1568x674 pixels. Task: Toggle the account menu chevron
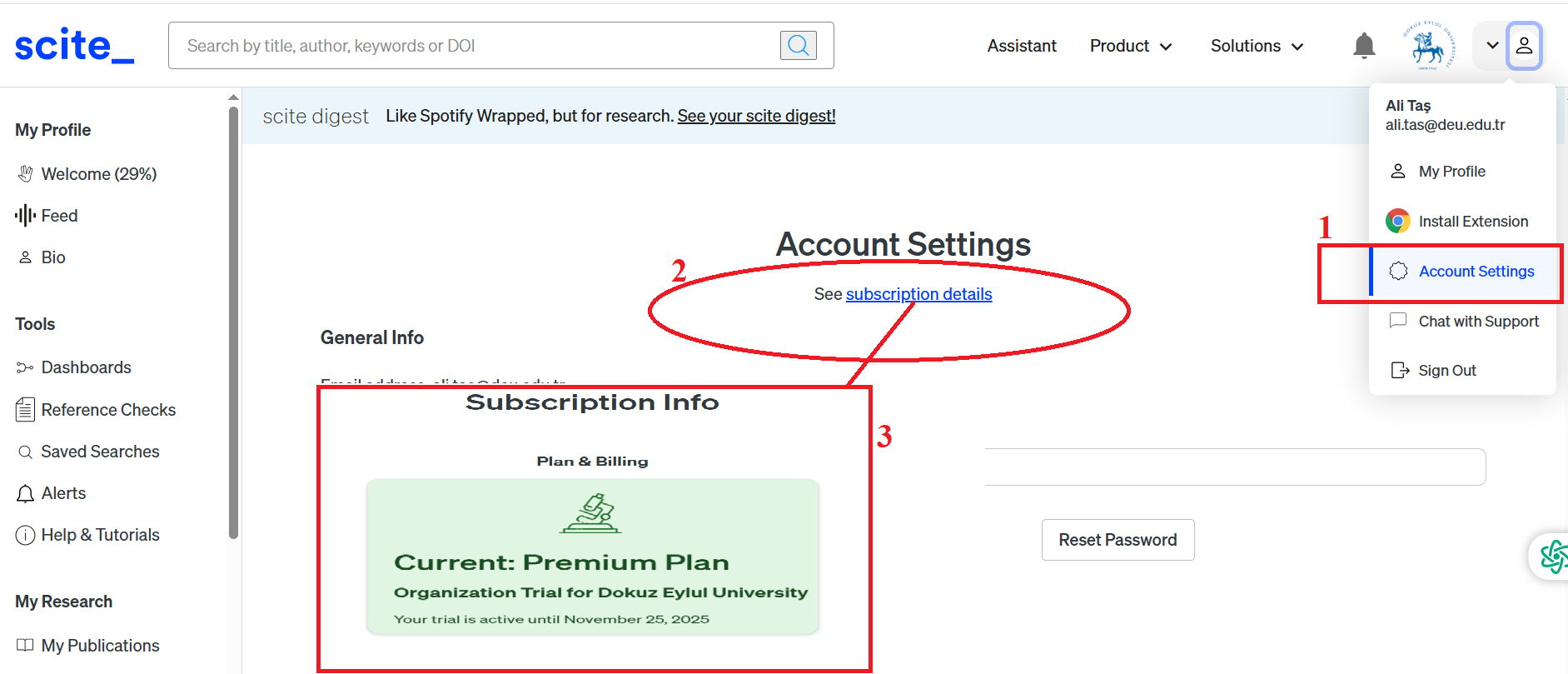click(1492, 46)
